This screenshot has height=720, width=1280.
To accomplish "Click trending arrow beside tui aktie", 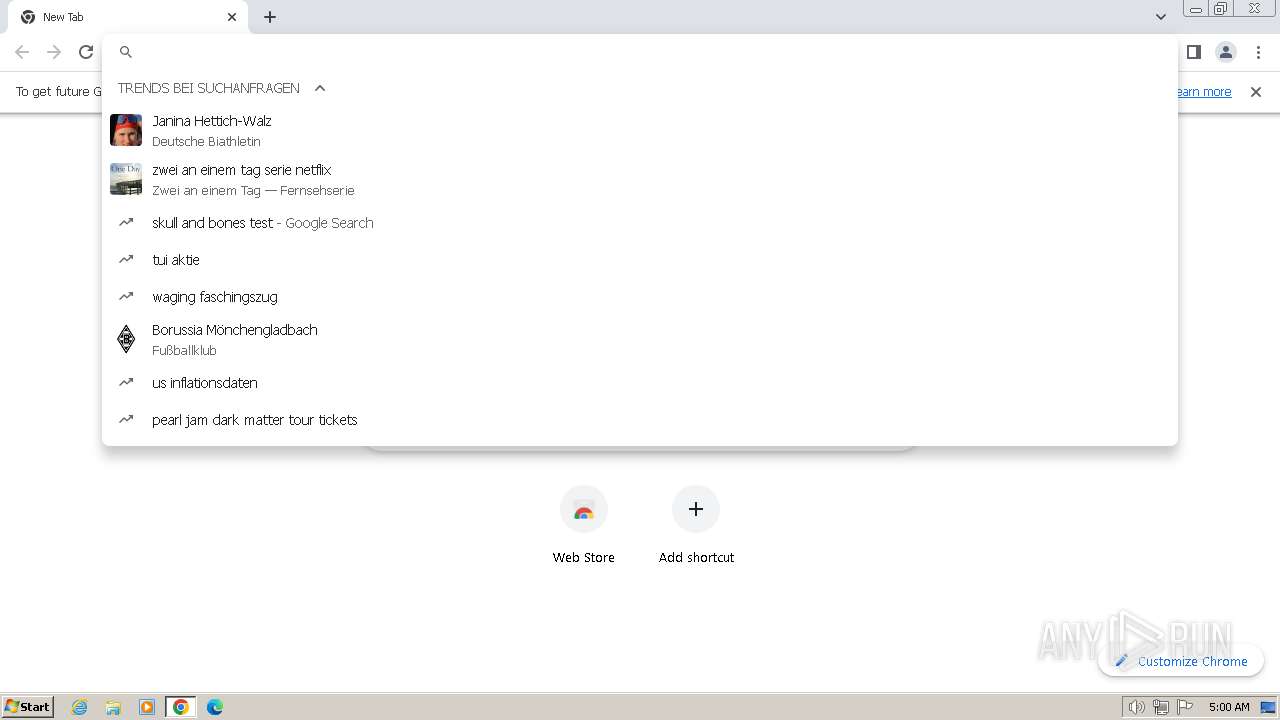I will point(126,260).
